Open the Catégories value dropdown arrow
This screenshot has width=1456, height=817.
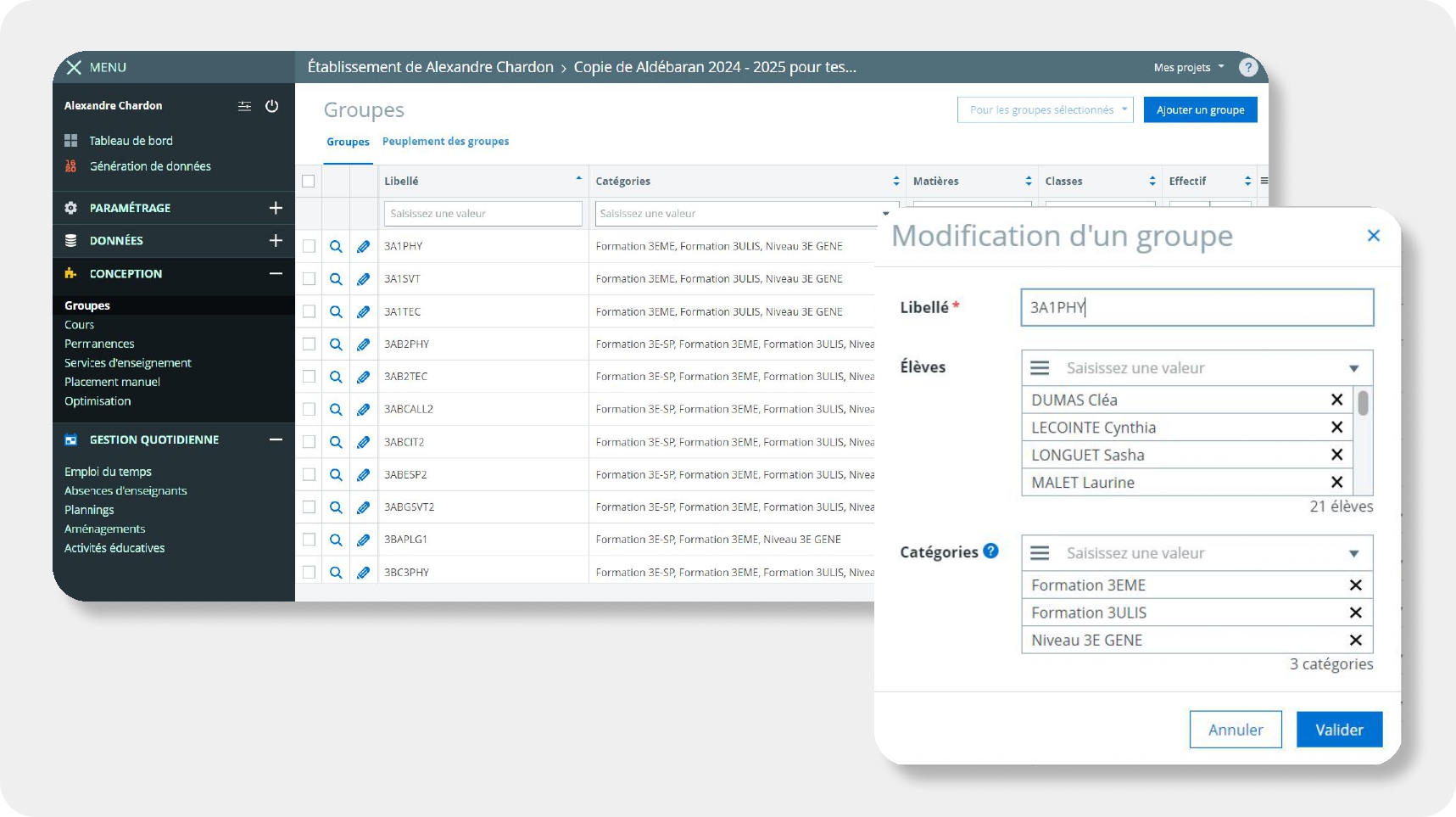(x=1353, y=553)
